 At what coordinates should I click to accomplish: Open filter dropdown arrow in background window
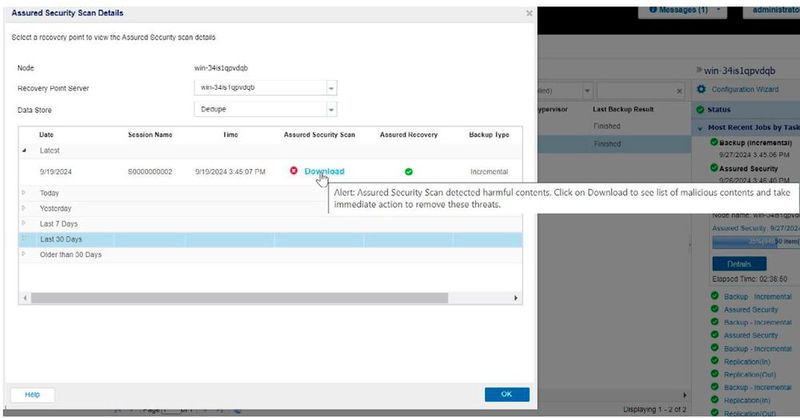[x=587, y=91]
